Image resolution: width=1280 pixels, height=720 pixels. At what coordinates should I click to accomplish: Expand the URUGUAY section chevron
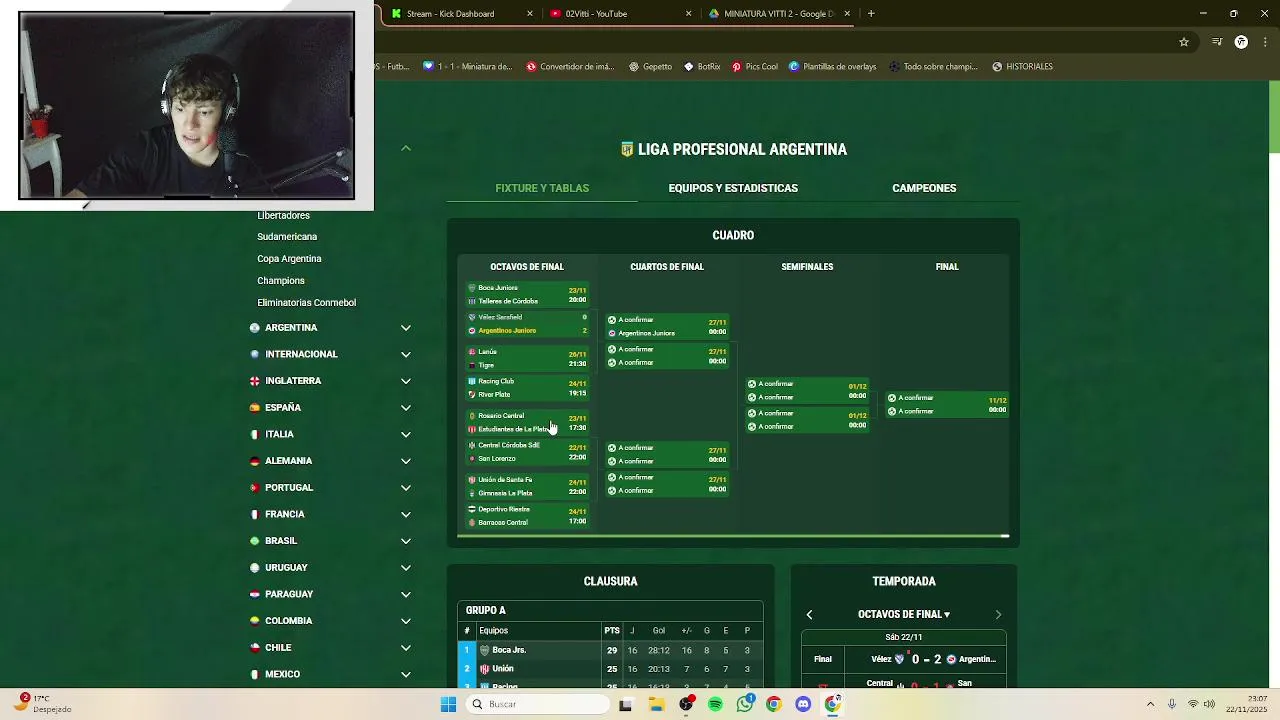(x=406, y=568)
